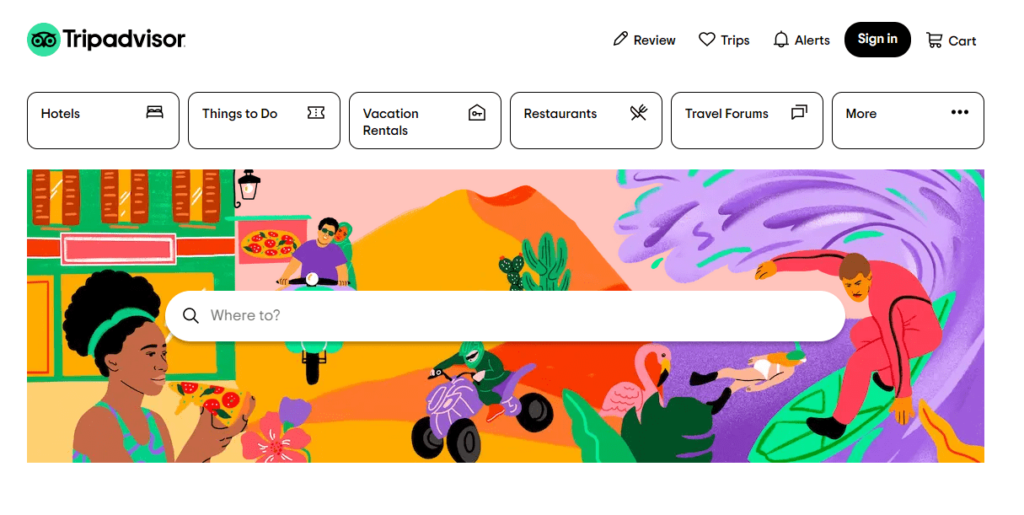Open Travel Forums section
Image resolution: width=1024 pixels, height=515 pixels.
pos(747,121)
